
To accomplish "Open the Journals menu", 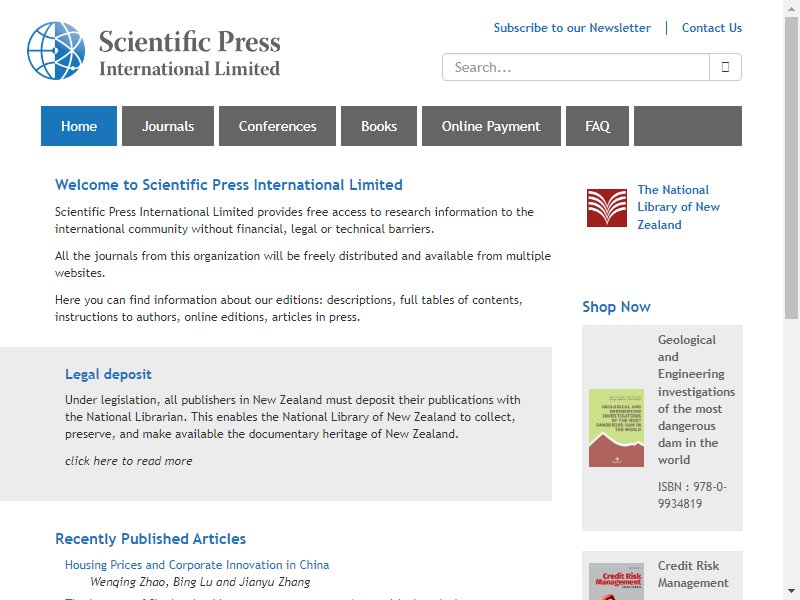I will [x=168, y=126].
